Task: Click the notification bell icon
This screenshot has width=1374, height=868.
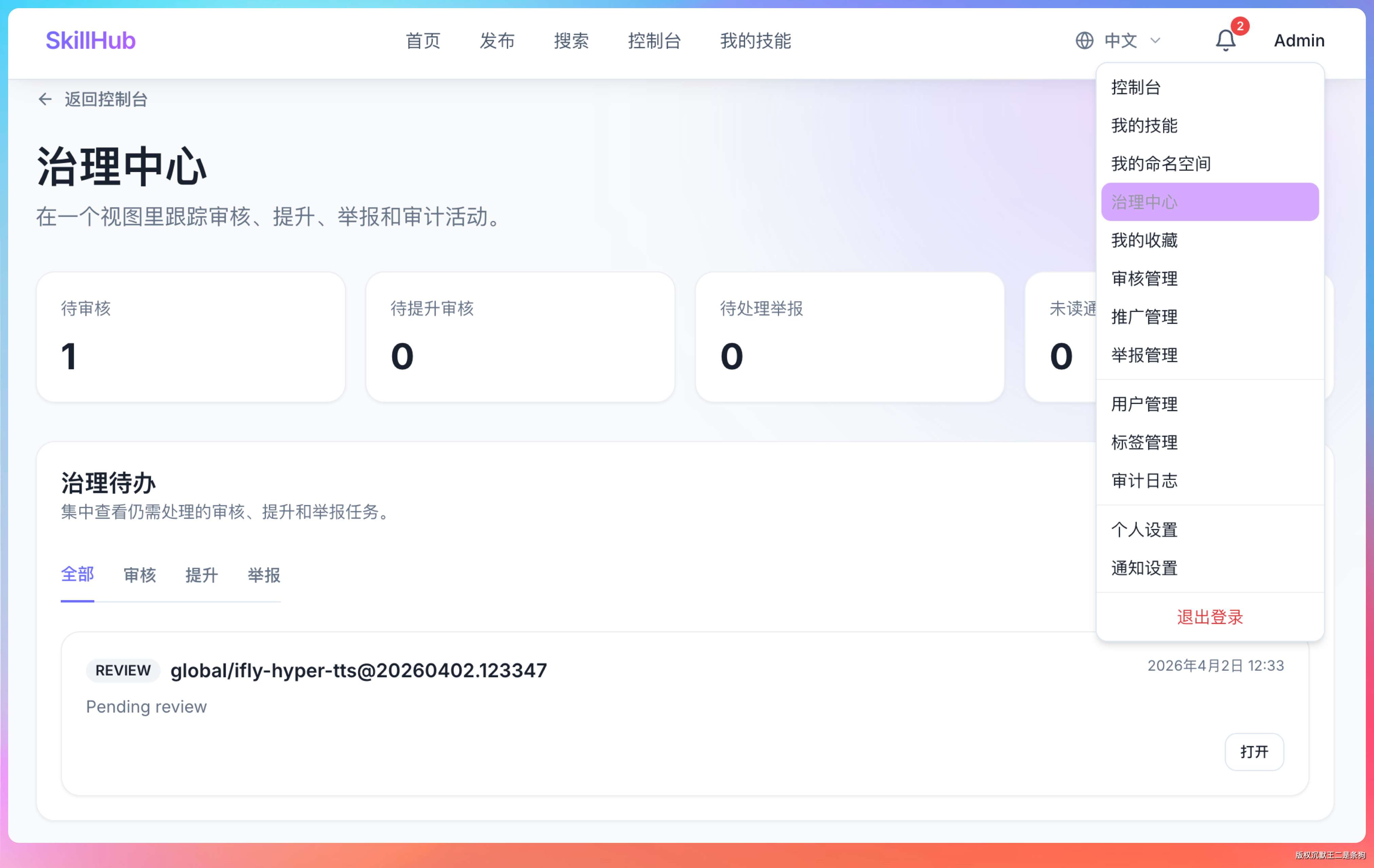Action: [1225, 40]
